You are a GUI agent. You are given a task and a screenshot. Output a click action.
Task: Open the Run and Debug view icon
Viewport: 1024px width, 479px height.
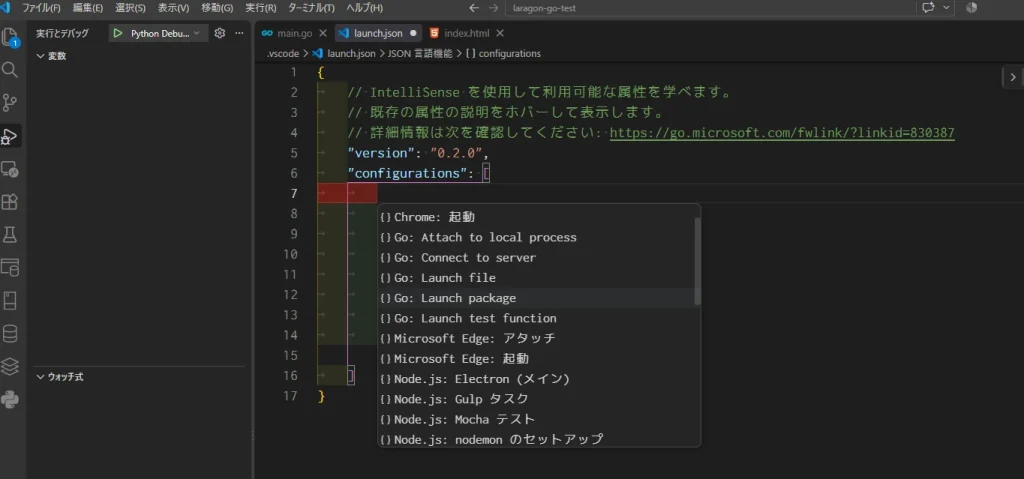pyautogui.click(x=10, y=136)
